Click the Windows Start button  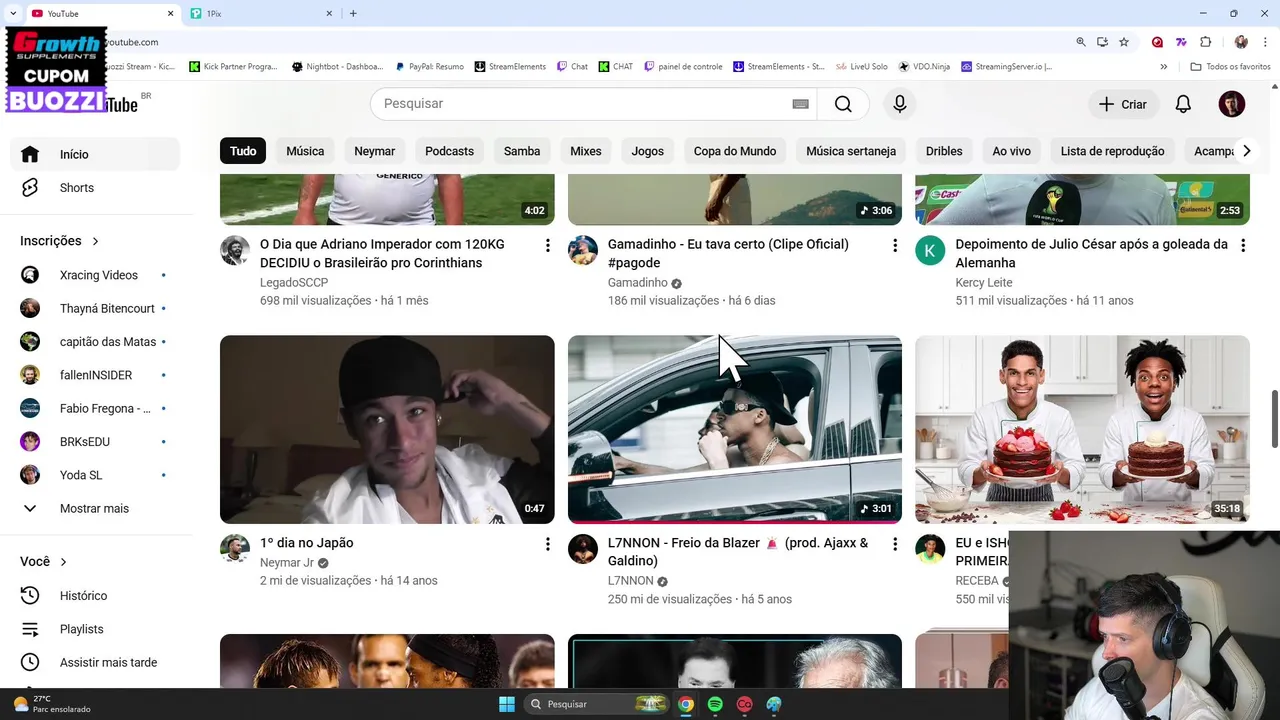(x=507, y=704)
